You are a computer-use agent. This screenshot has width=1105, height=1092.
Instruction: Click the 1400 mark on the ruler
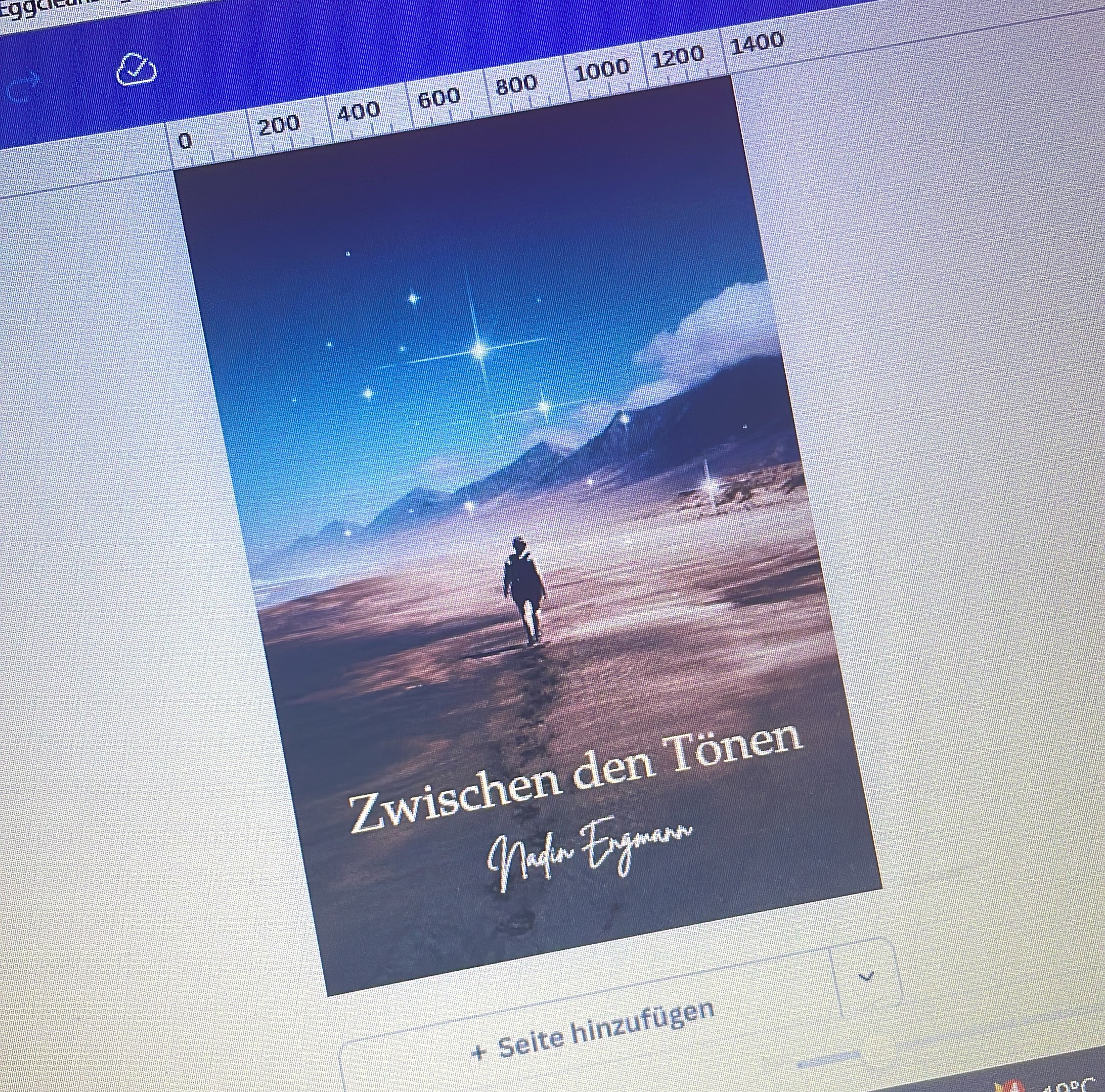(x=756, y=43)
